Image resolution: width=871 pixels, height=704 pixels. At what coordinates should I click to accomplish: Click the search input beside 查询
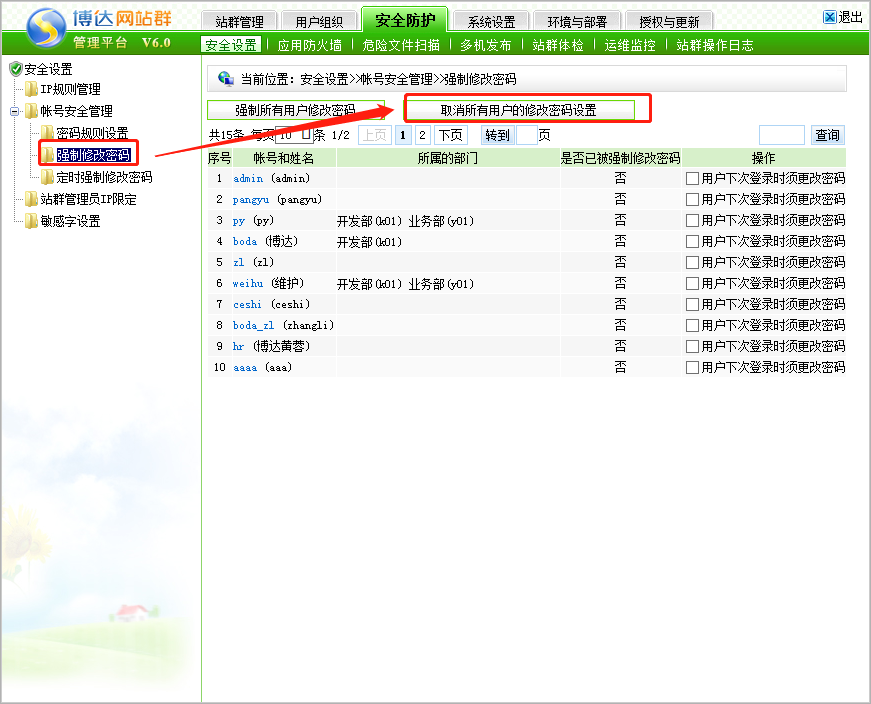pos(781,135)
